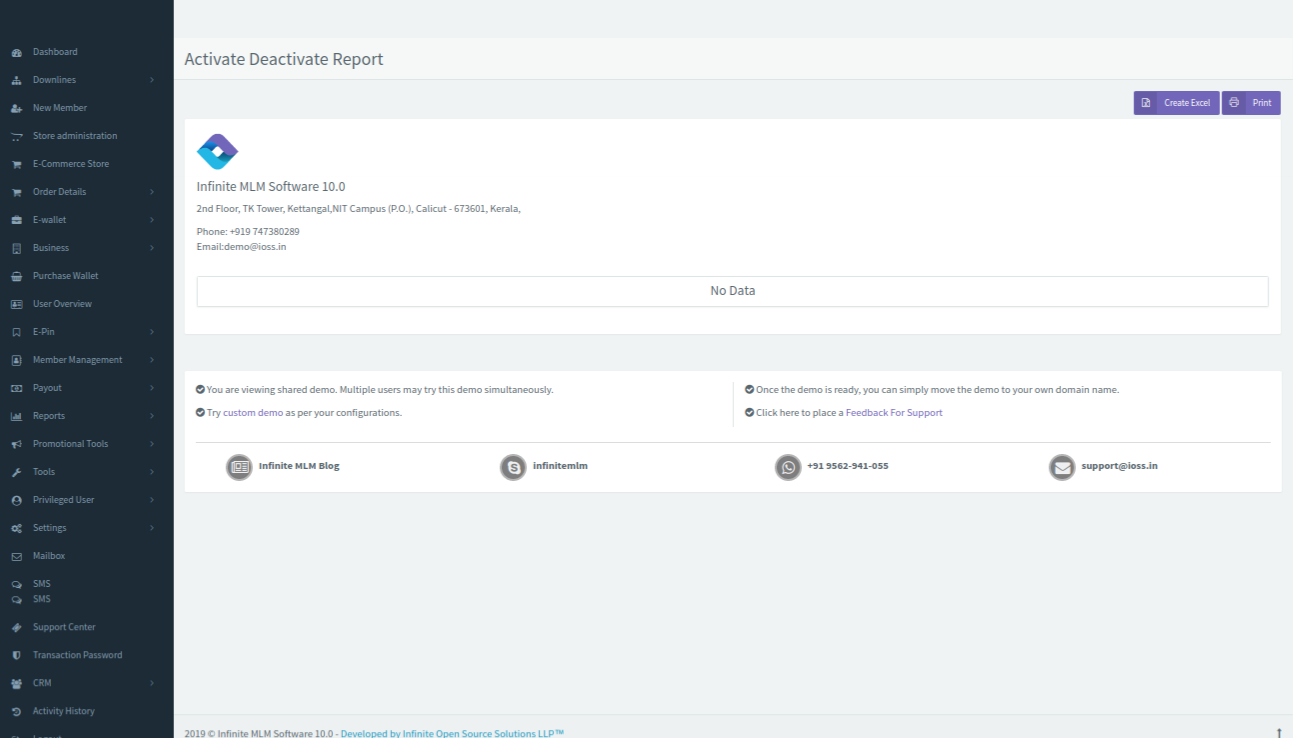Expand the E-wallet submenu chevron
The height and width of the screenshot is (738, 1293).
(x=152, y=220)
